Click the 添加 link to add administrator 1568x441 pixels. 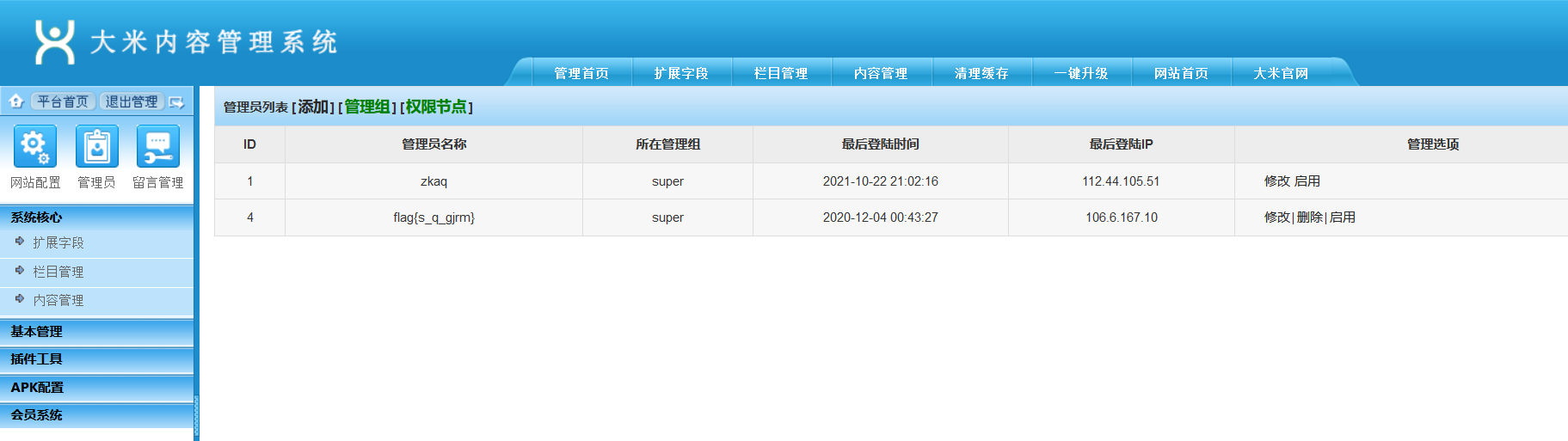pyautogui.click(x=313, y=107)
